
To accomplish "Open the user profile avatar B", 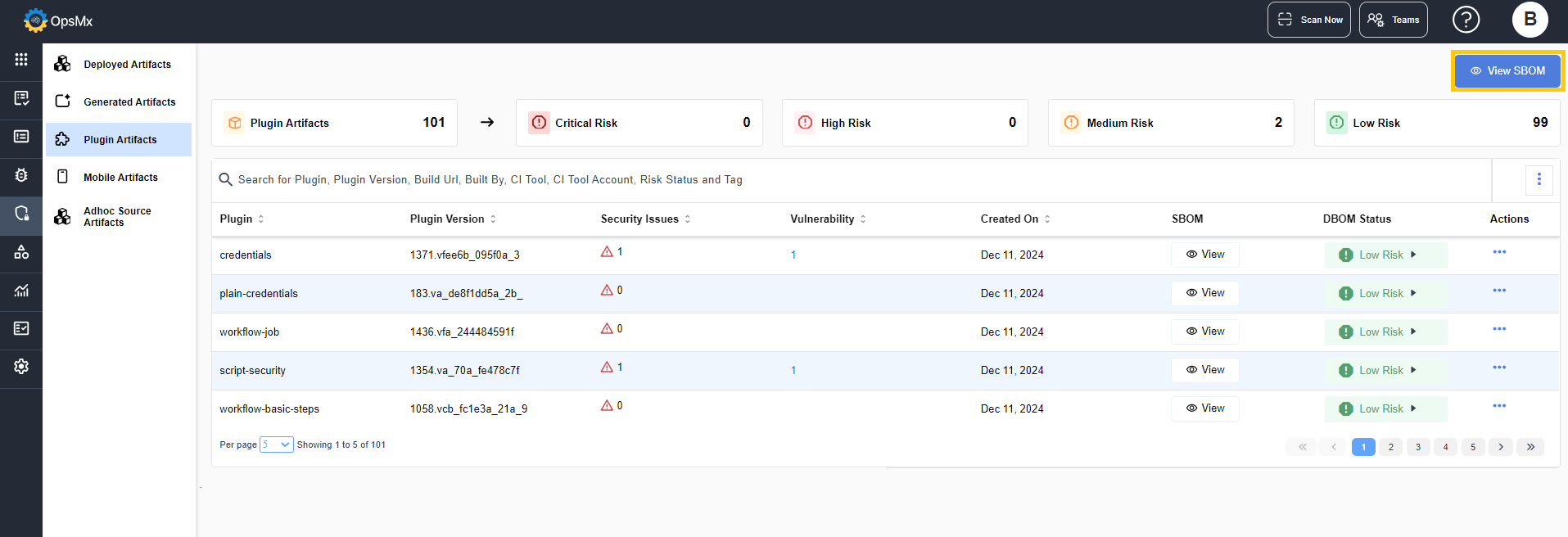I will [1530, 20].
